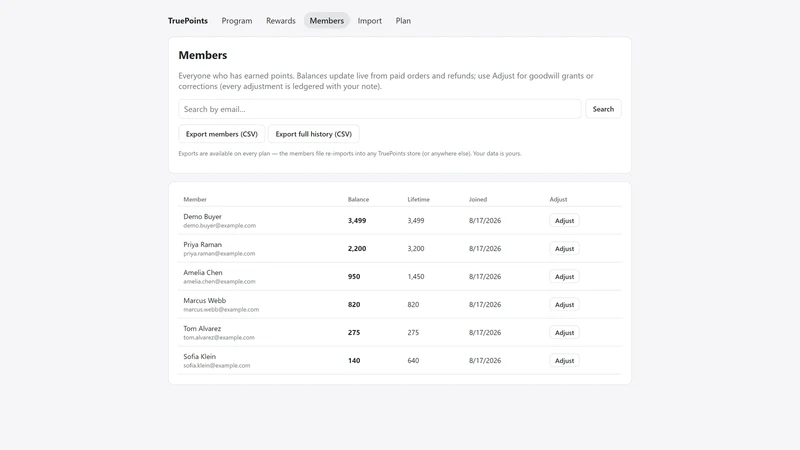Click Marcus Webb's joined date 8/17/2026
800x450 pixels.
coord(485,305)
